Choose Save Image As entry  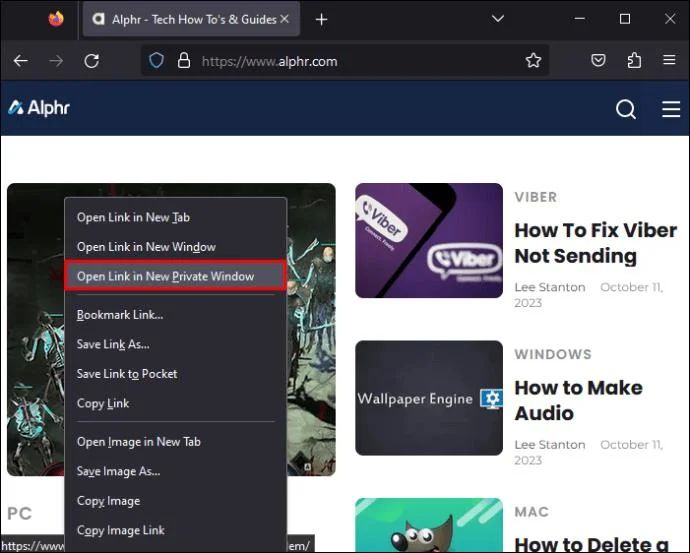pyautogui.click(x=176, y=471)
